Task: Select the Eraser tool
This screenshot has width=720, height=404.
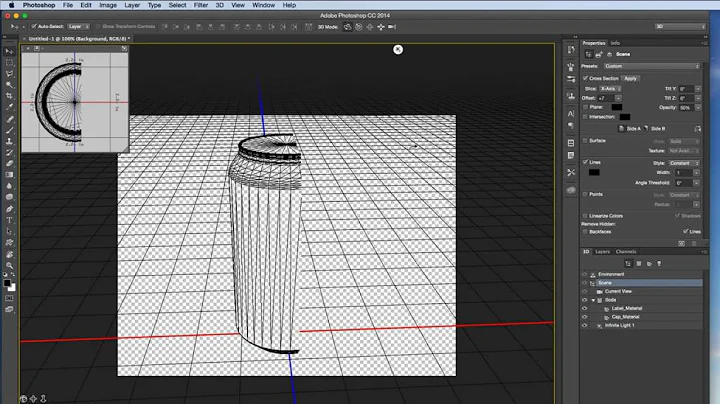Action: click(x=9, y=163)
